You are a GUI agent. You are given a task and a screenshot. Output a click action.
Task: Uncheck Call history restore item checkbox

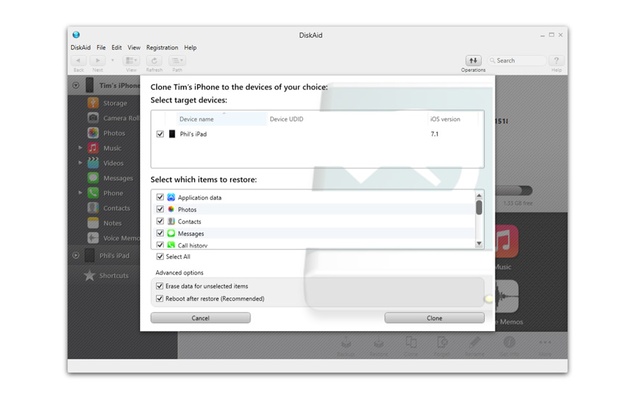click(x=160, y=244)
